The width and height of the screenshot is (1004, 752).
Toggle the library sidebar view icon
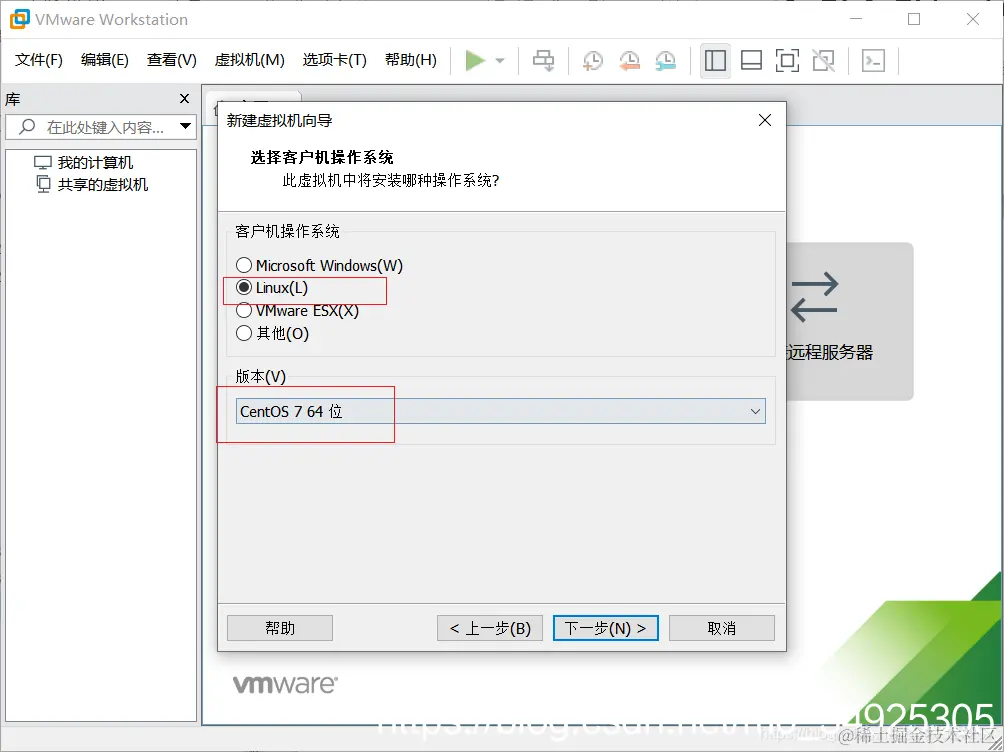tap(715, 61)
